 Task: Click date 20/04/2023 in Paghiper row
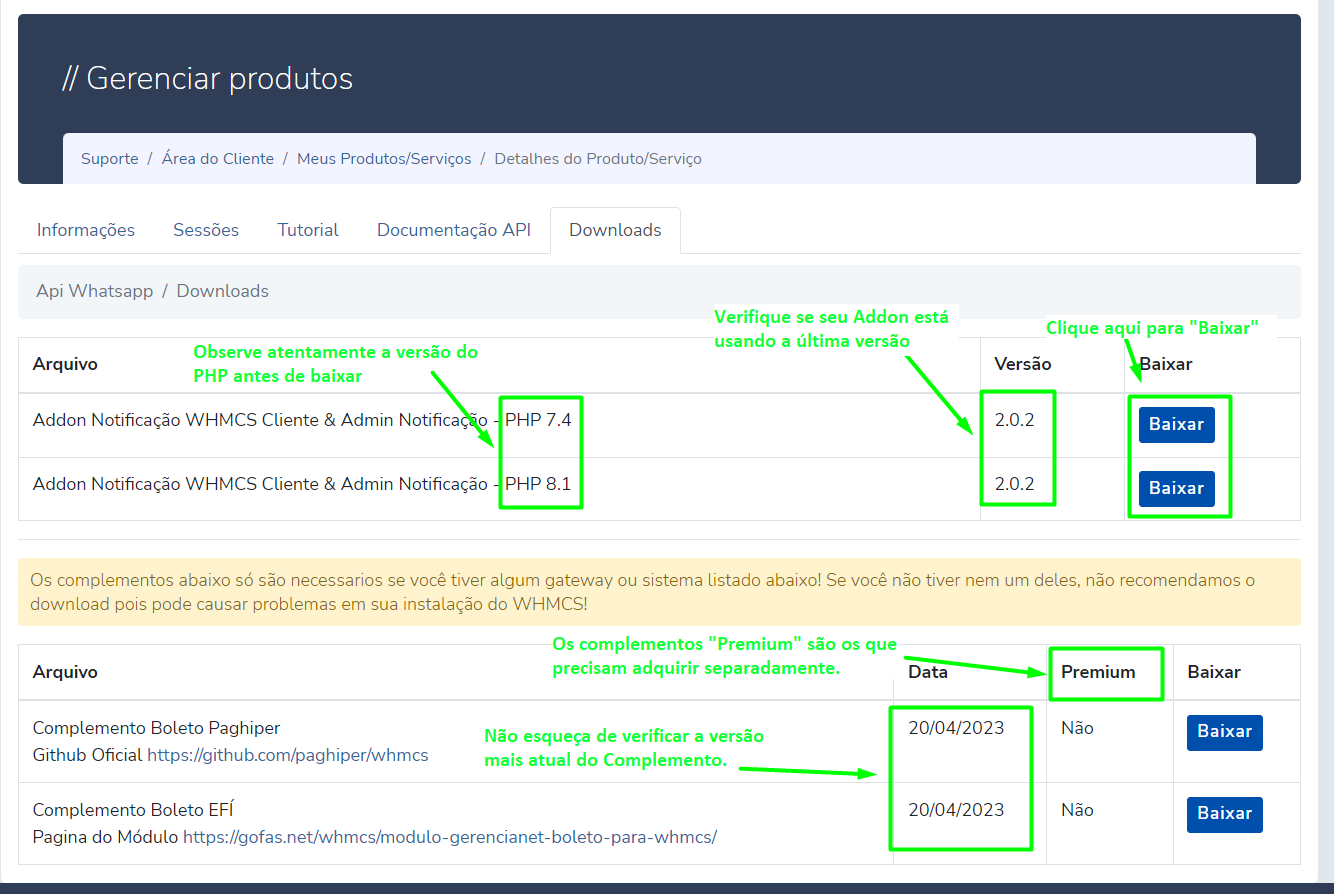pos(956,728)
